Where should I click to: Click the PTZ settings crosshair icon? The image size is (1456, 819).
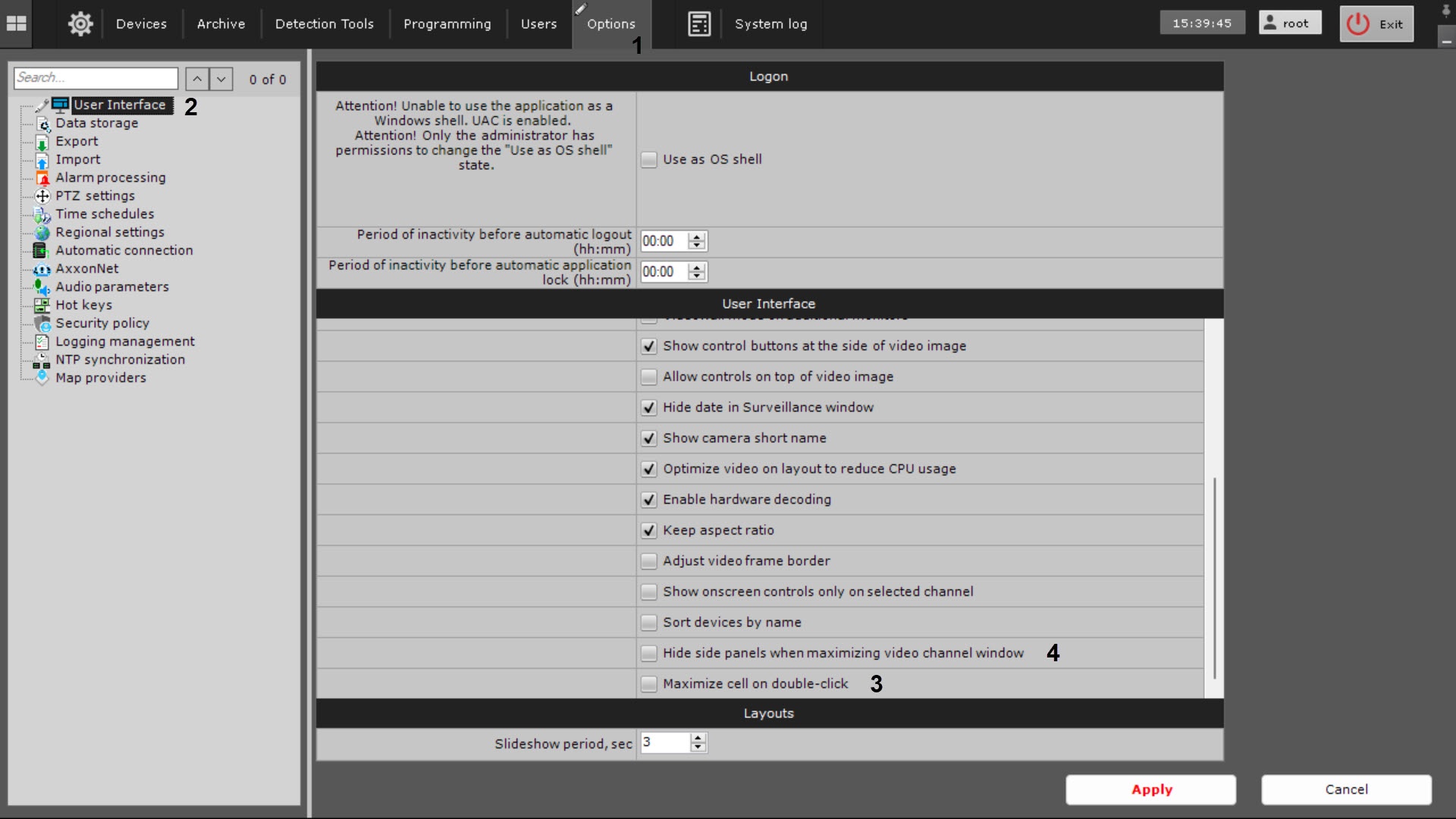(42, 196)
